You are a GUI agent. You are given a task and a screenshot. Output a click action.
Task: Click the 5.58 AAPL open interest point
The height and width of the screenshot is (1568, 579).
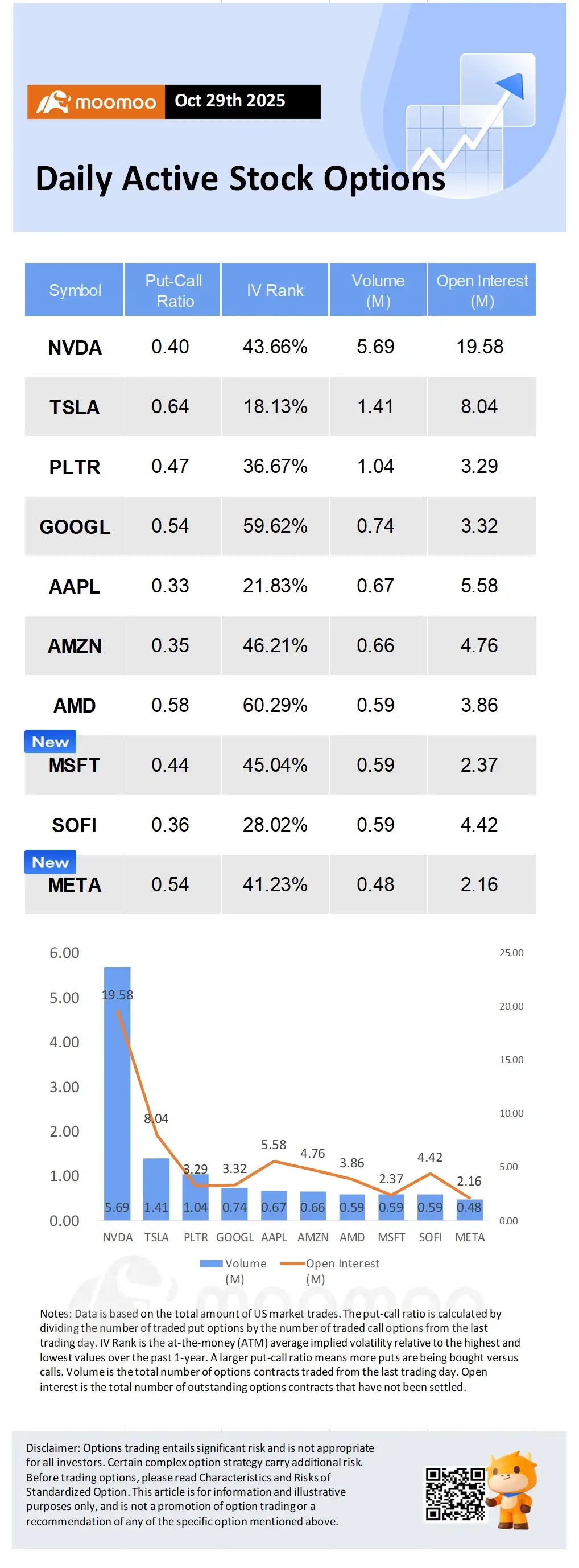coord(274,1161)
